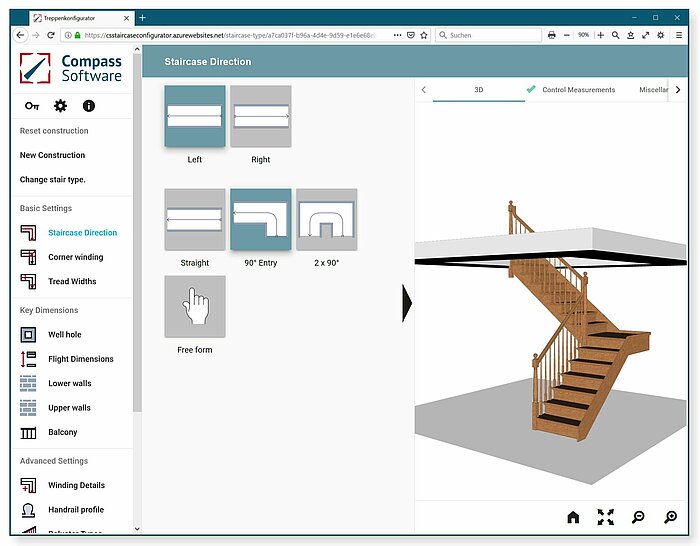Collapse panel with black triangle arrow
This screenshot has width=700, height=546.
pos(407,303)
